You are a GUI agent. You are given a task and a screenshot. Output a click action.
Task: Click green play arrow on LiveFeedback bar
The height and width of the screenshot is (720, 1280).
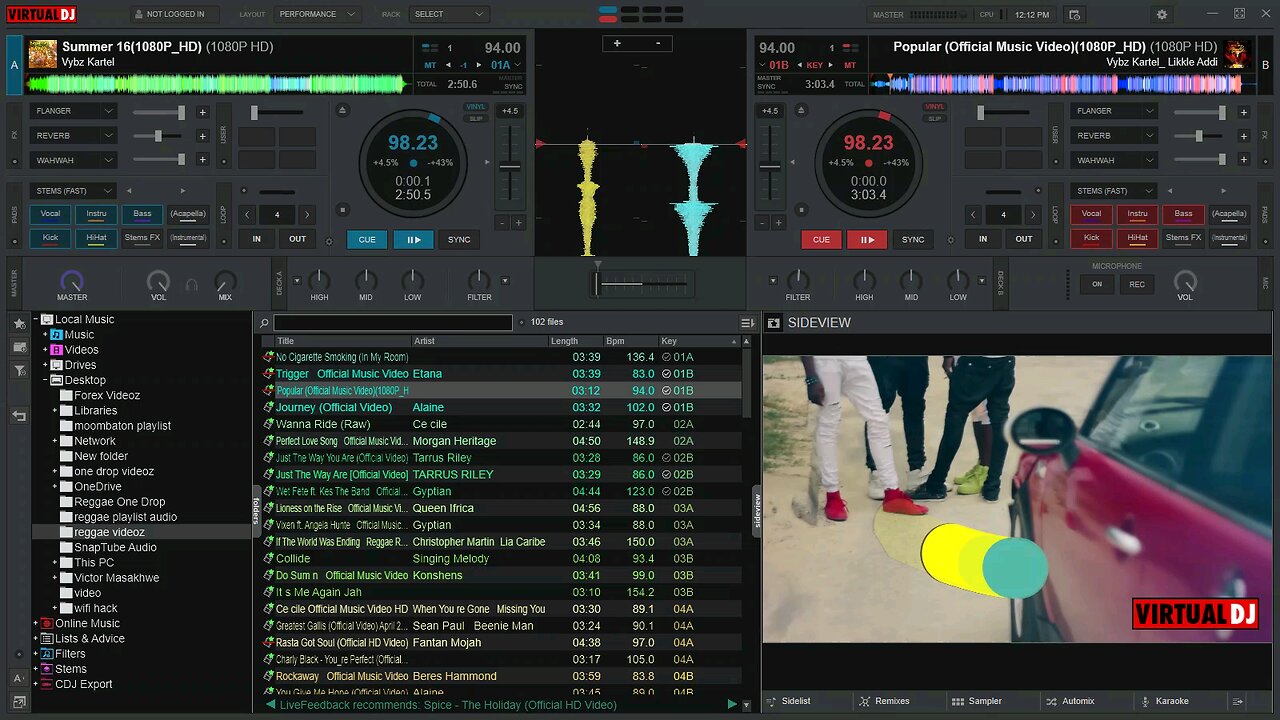[x=732, y=705]
